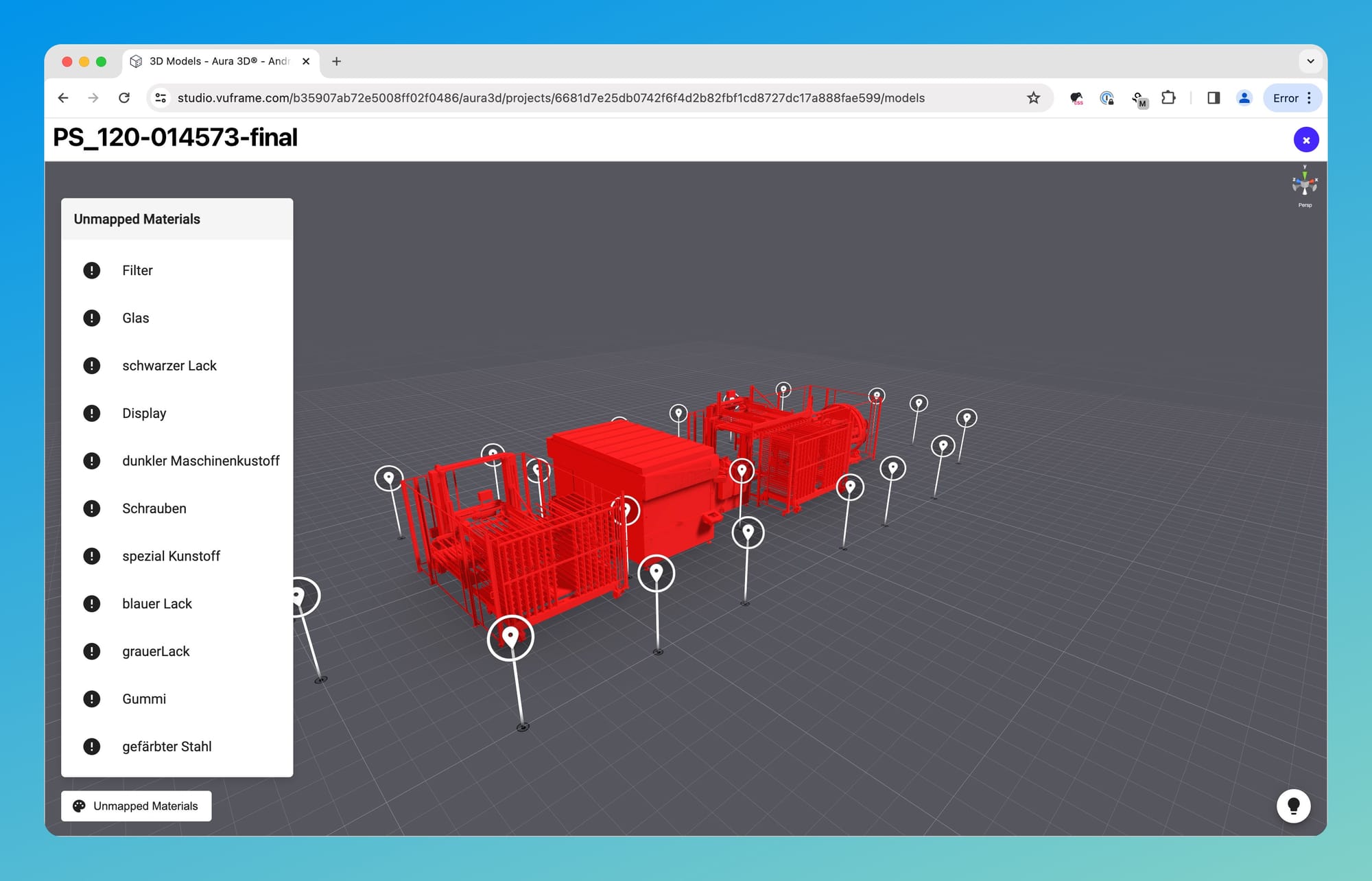Viewport: 1372px width, 881px height.
Task: Select the Glas material
Action: point(177,318)
